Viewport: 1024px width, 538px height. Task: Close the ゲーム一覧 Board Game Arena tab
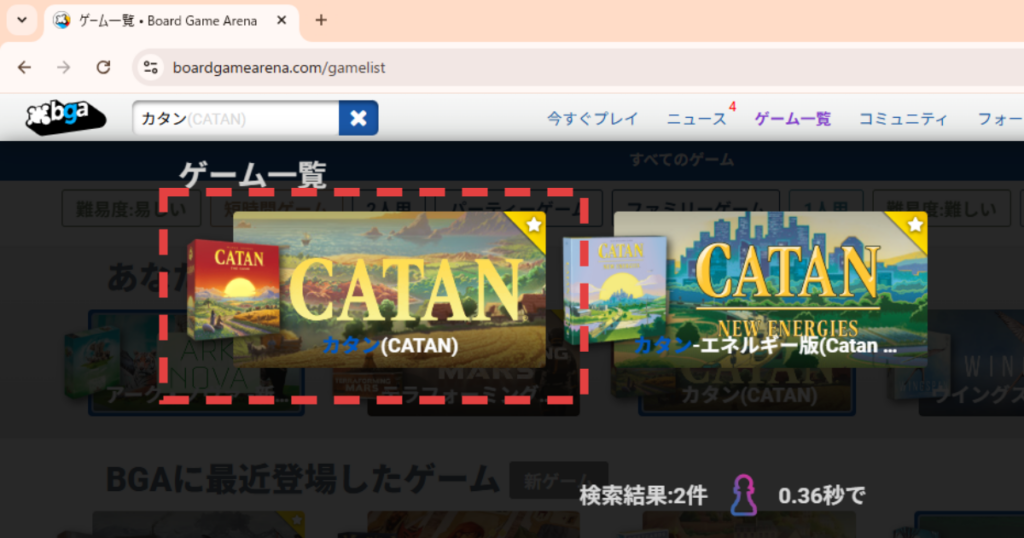point(281,20)
